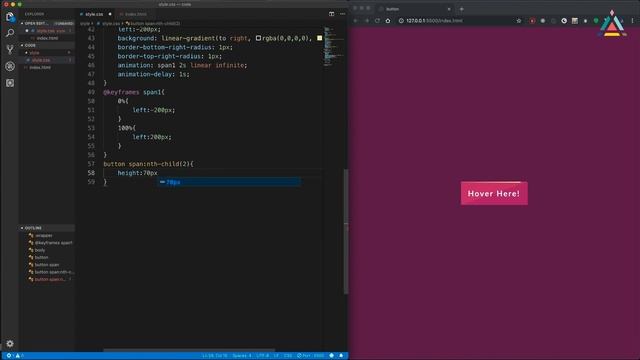640x360 pixels.
Task: Open the browser three-dot menu
Action: (x=633, y=21)
